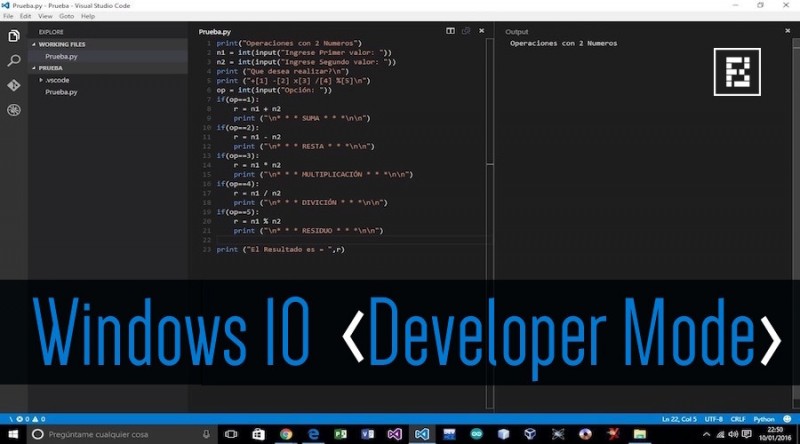Viewport: 800px width, 444px height.
Task: Open the Help menu
Action: 88,16
